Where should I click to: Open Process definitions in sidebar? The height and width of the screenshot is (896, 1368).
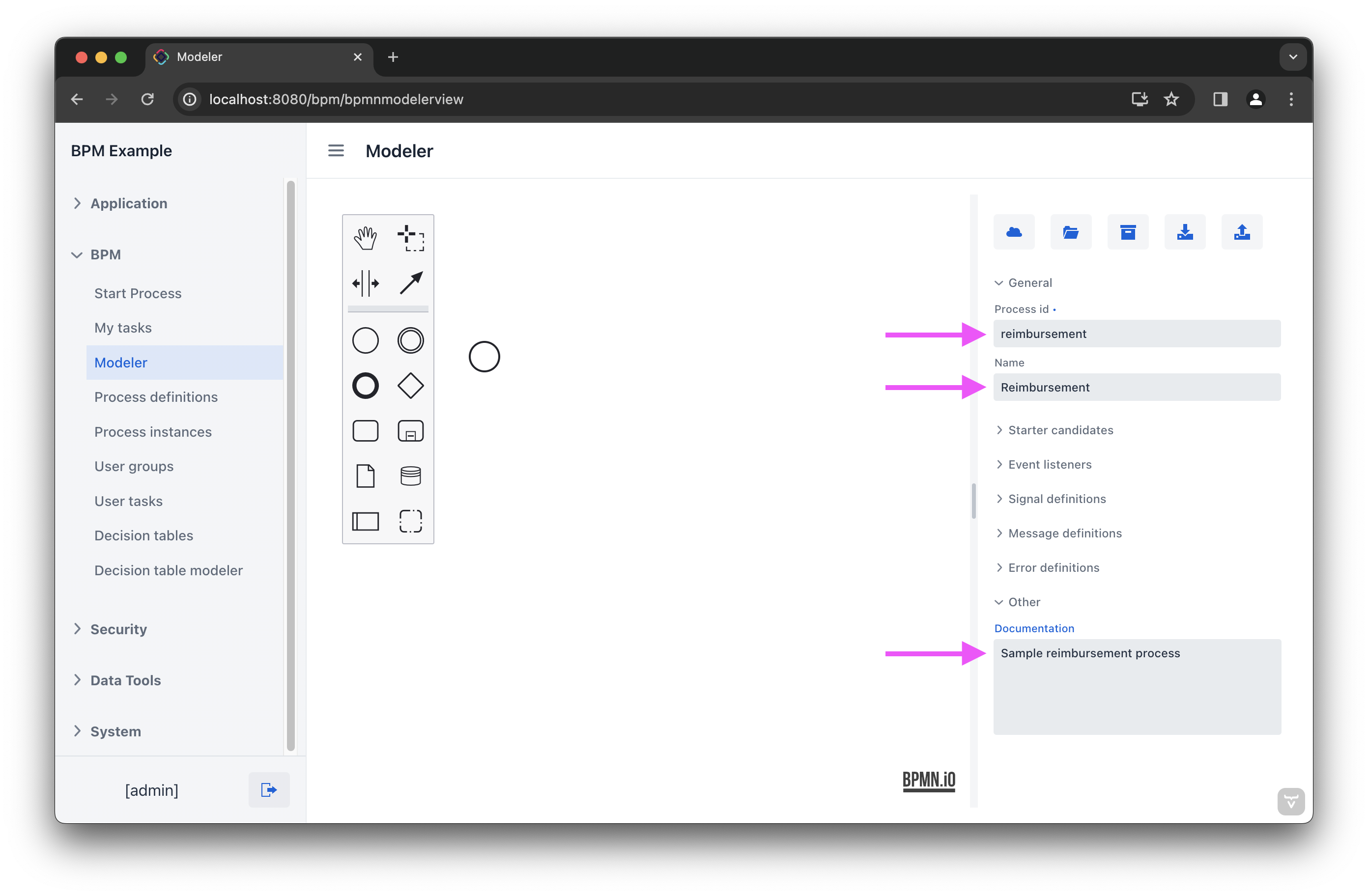point(156,397)
